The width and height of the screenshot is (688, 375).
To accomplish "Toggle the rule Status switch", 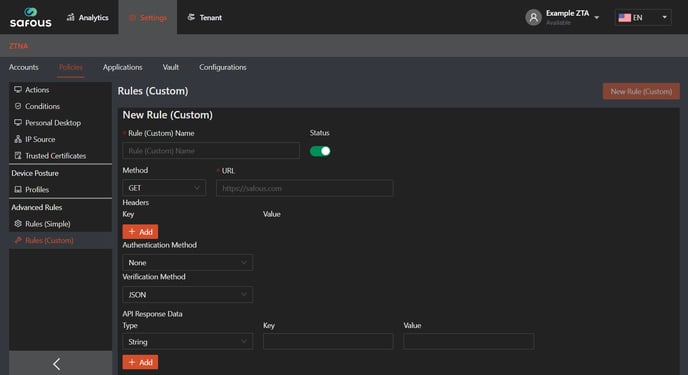I will point(320,151).
